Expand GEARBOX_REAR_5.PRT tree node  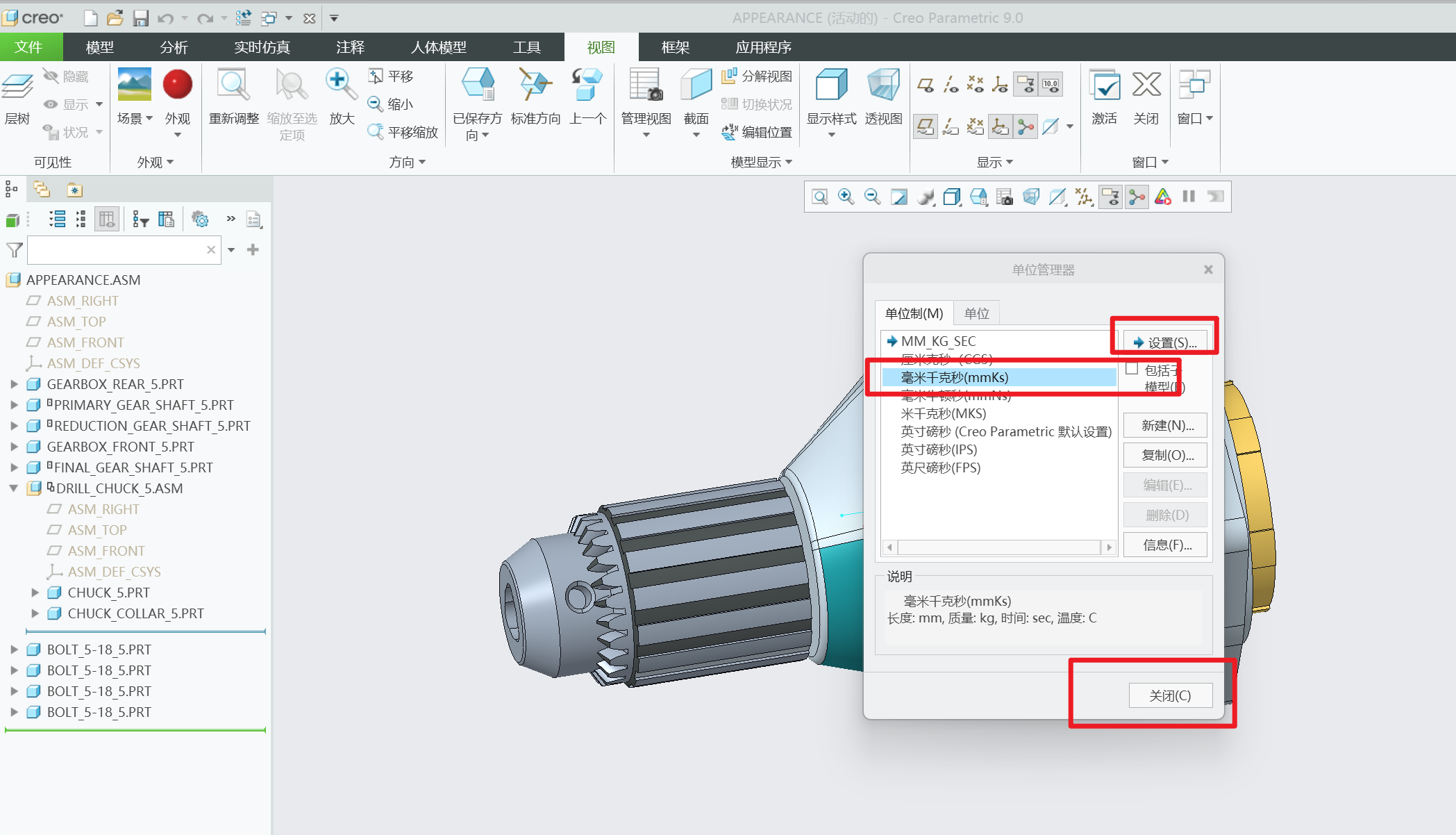coord(14,384)
